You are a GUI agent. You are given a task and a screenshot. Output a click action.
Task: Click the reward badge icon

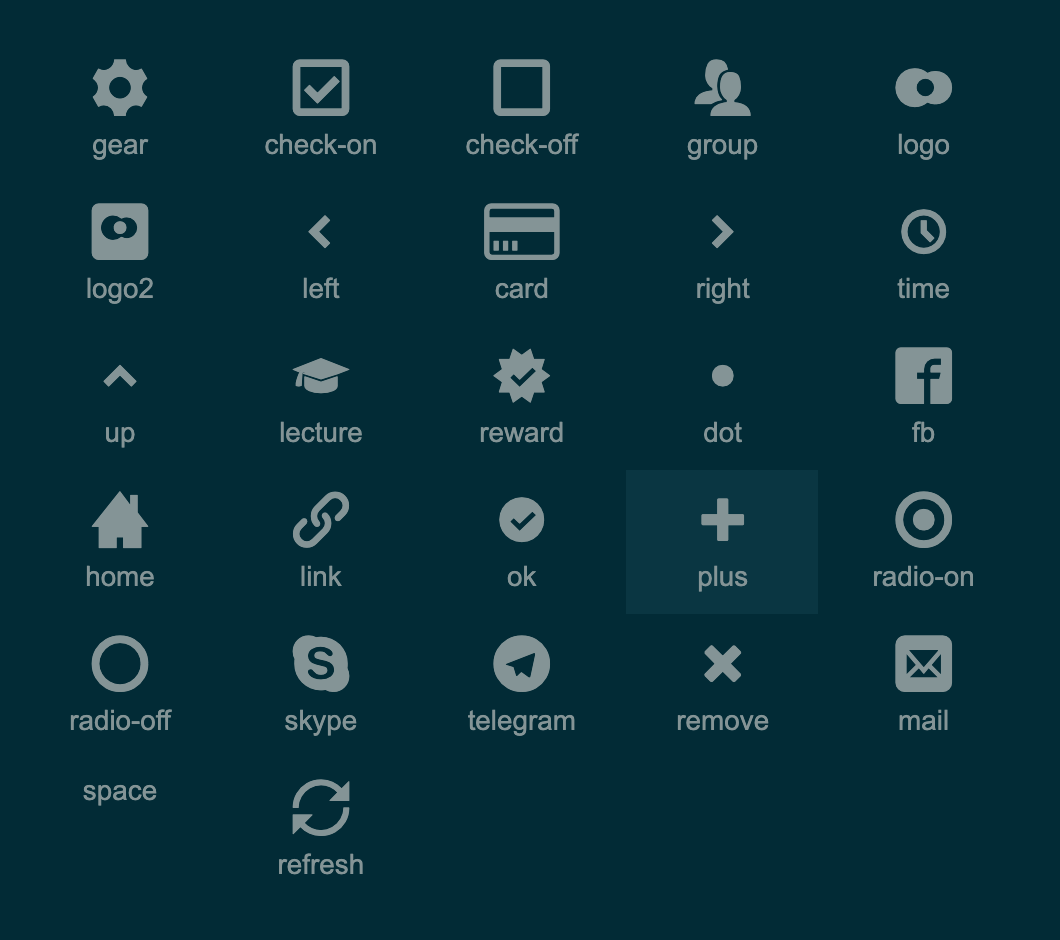tap(521, 376)
